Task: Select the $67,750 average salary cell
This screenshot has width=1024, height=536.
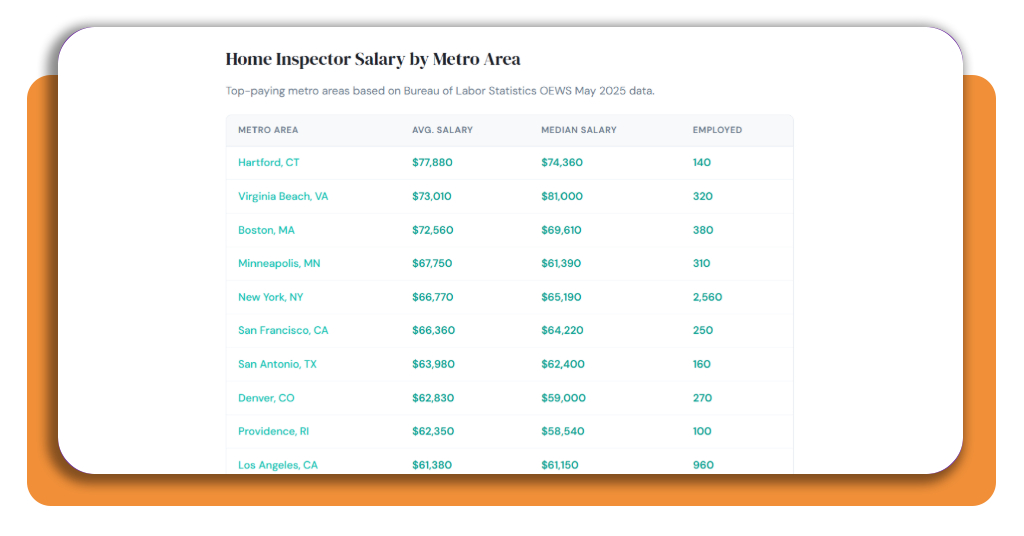Action: point(432,264)
